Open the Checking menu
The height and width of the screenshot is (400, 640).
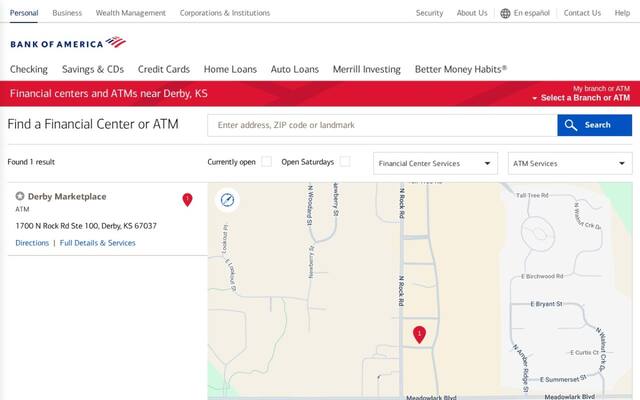(29, 69)
